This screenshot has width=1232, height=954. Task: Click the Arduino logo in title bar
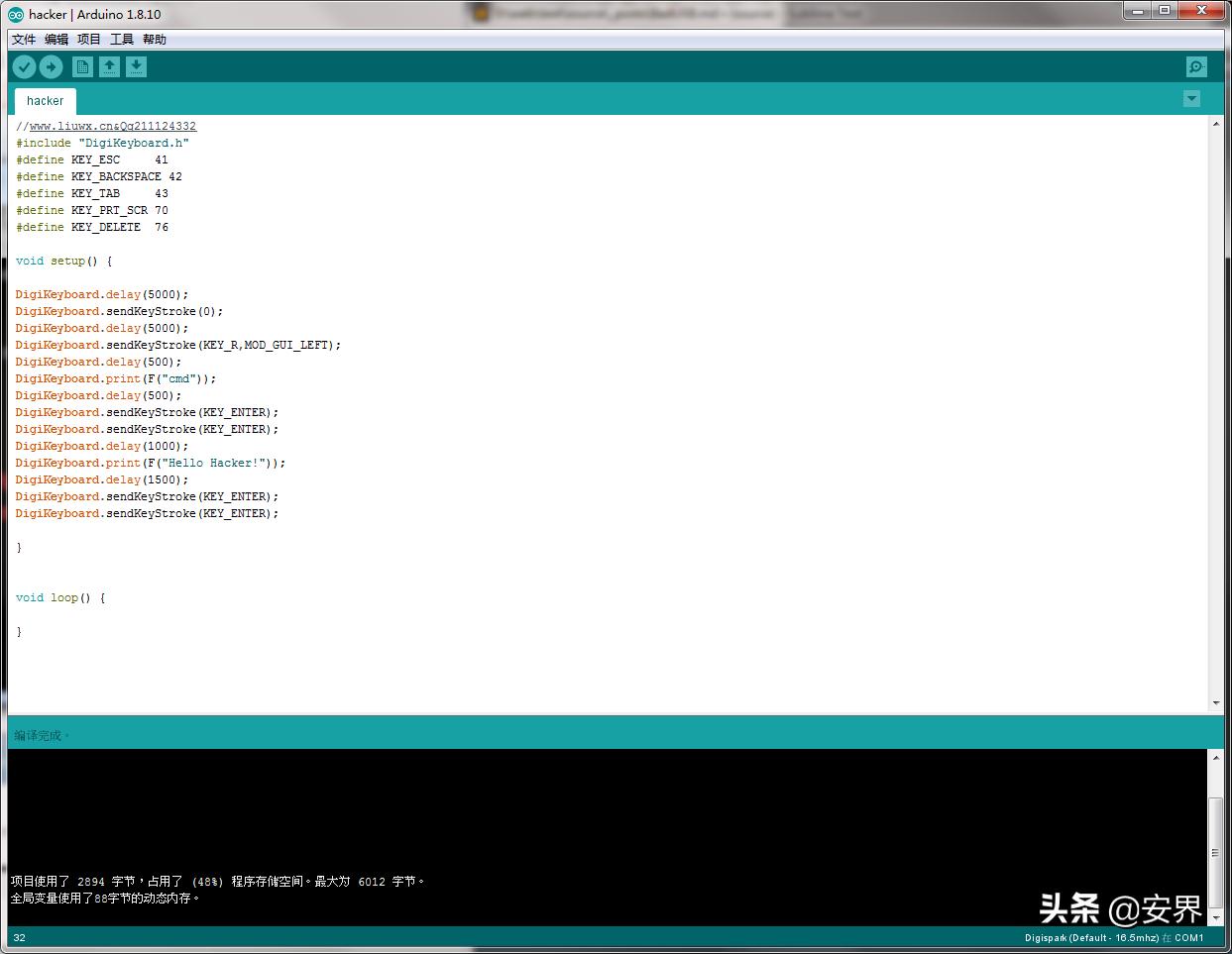[16, 14]
